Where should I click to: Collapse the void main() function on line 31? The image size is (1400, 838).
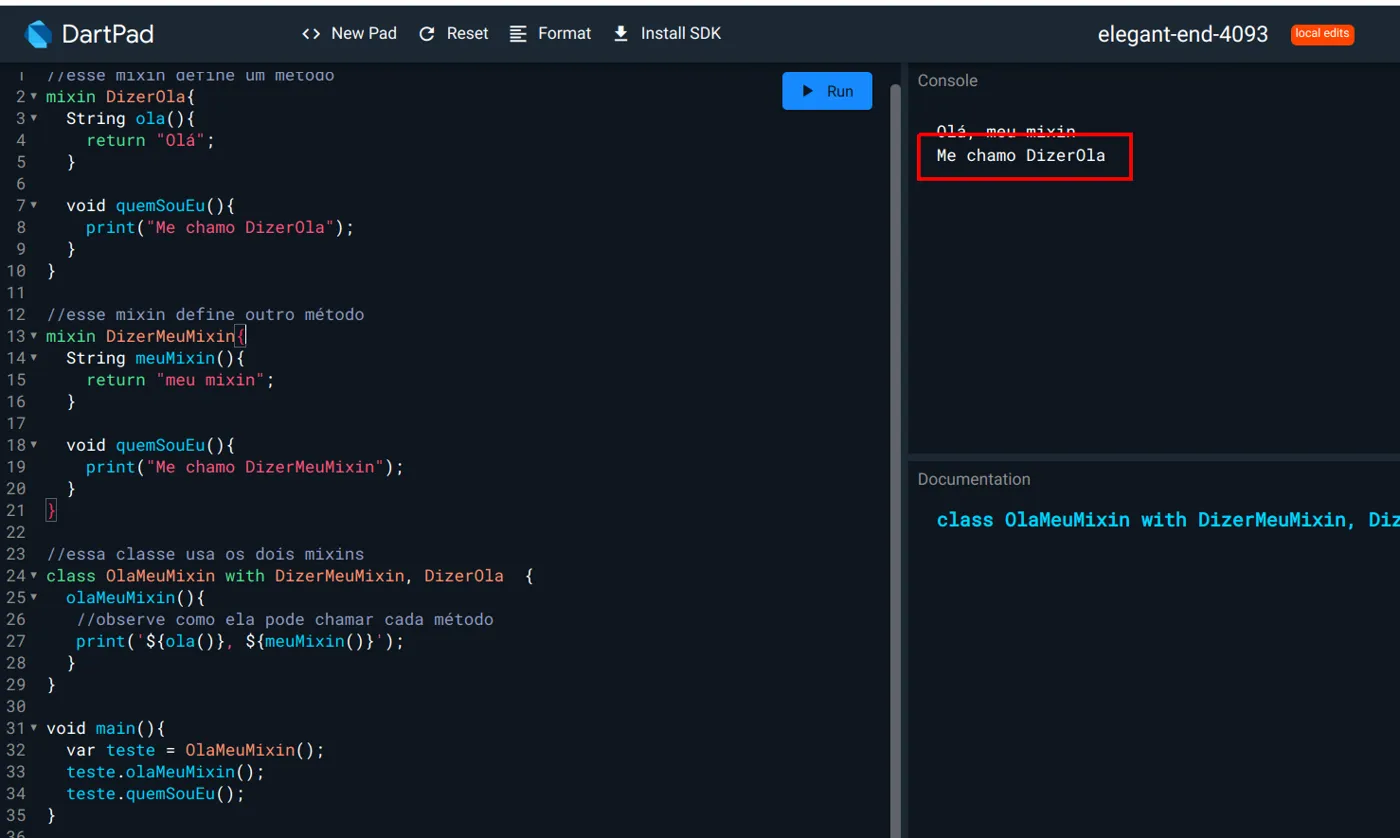(34, 728)
